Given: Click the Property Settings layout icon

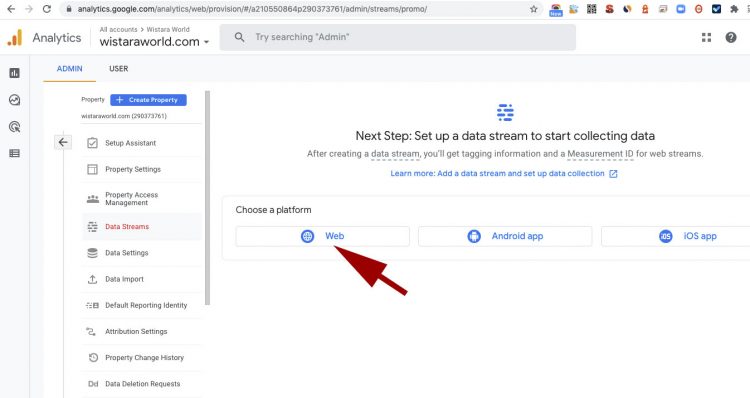Looking at the screenshot, I should click(92, 169).
